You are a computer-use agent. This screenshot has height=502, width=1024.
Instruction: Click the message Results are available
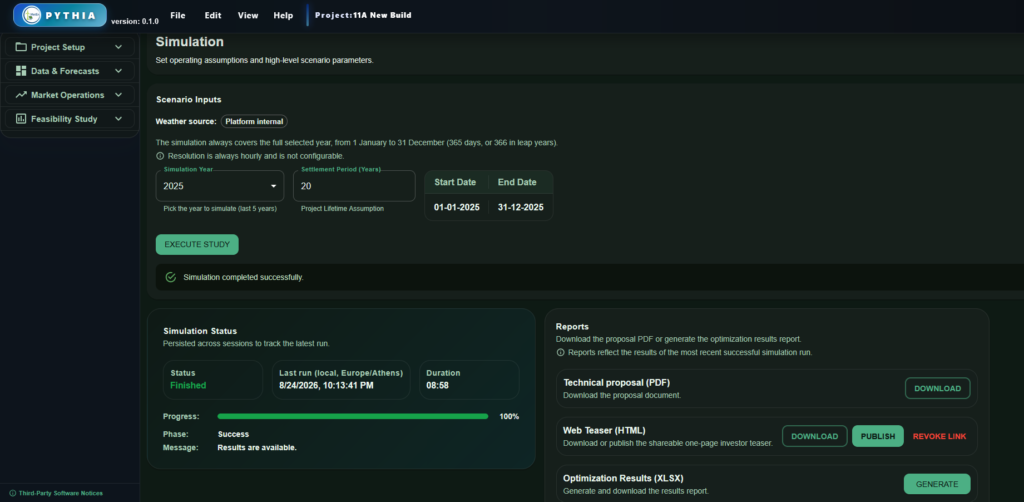pyautogui.click(x=257, y=448)
